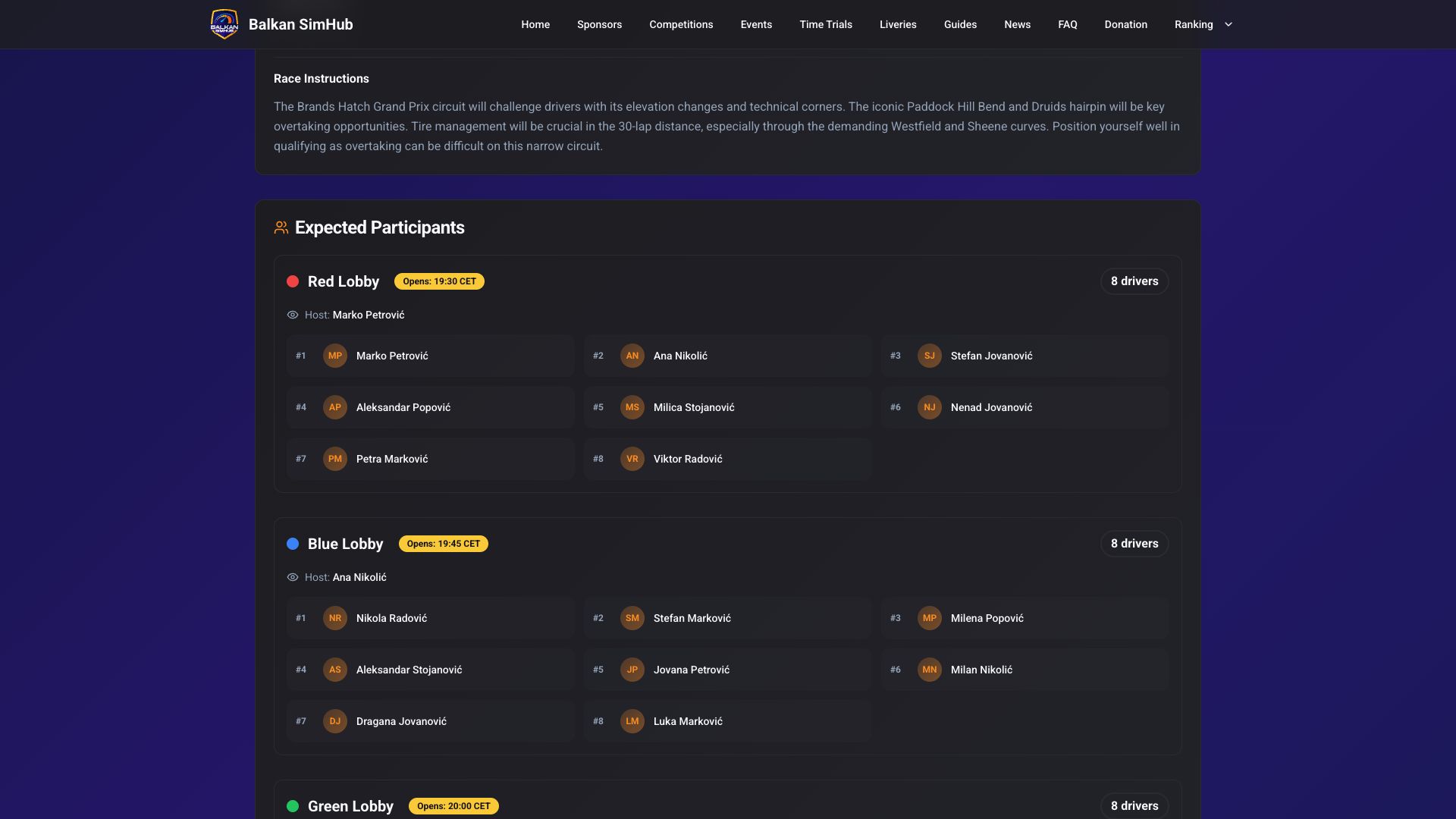1456x819 pixels.
Task: Click the Blue Lobby opens 19:45 CET badge
Action: tap(444, 544)
